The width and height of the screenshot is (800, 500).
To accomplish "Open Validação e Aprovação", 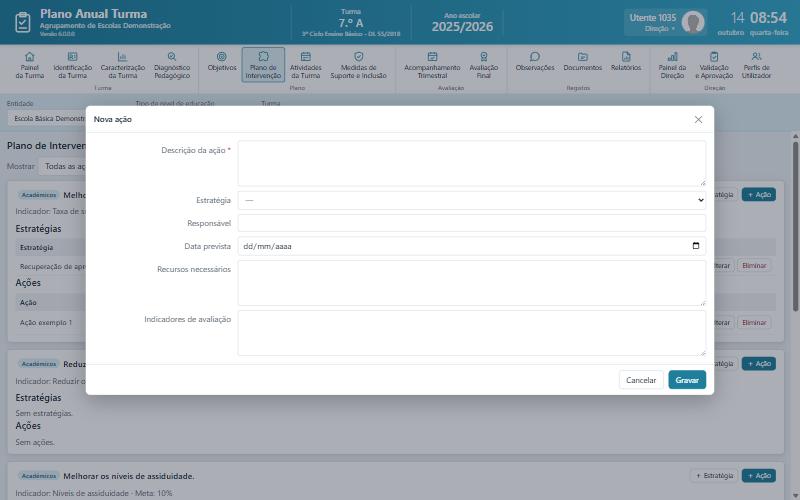I will click(714, 65).
